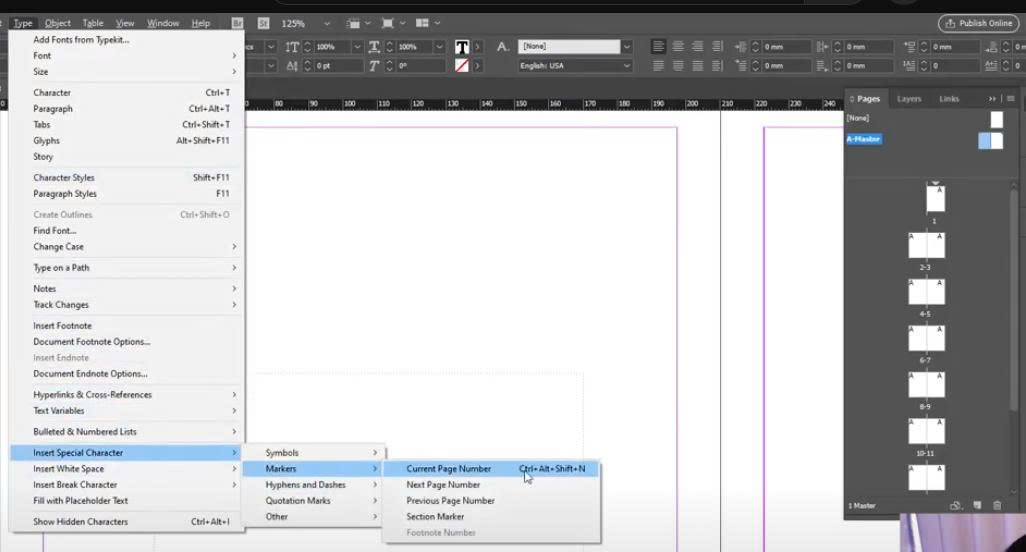Click the Left Indent icon
This screenshot has height=552, width=1026.
click(x=740, y=46)
